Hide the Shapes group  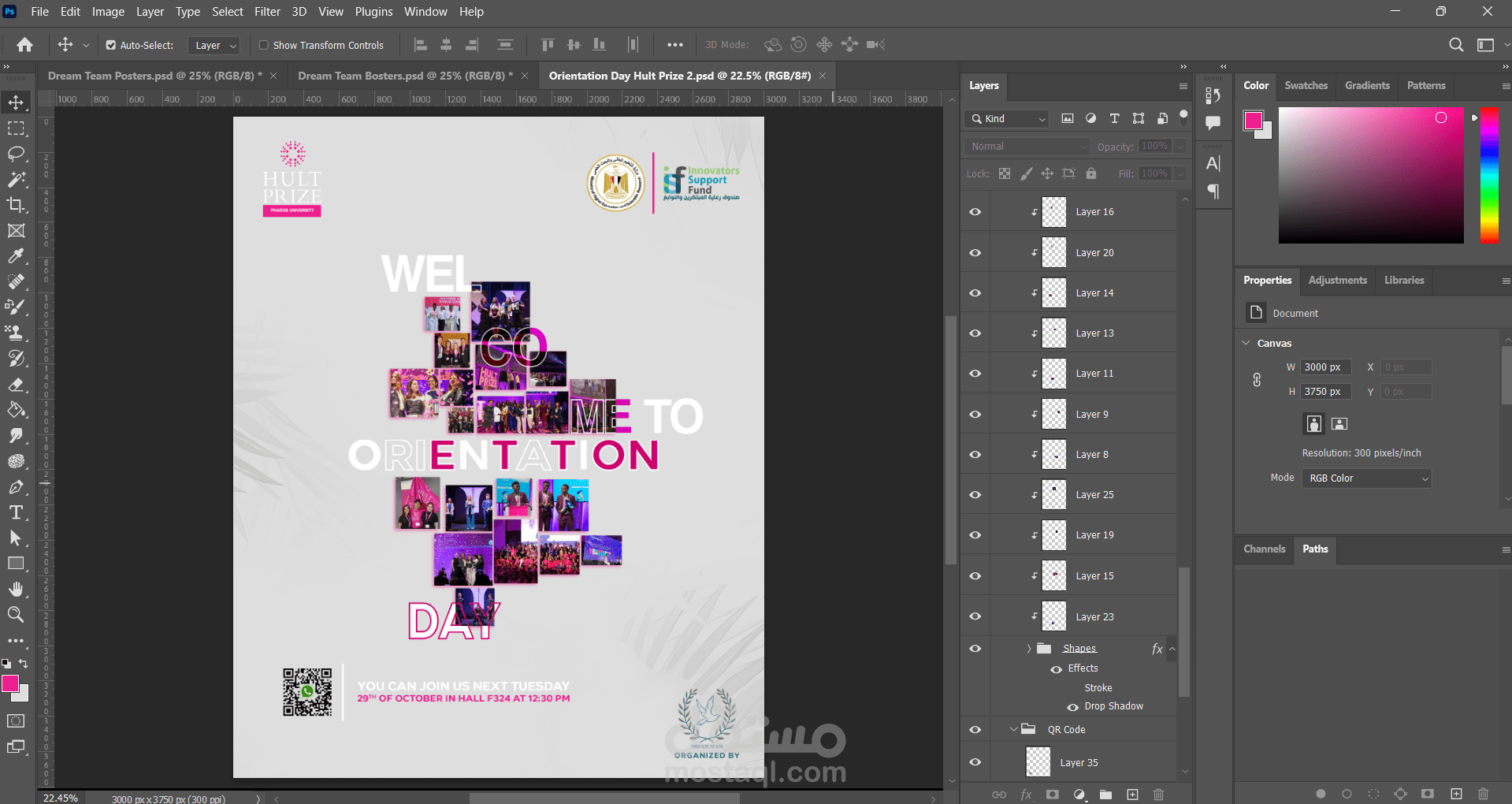[975, 649]
